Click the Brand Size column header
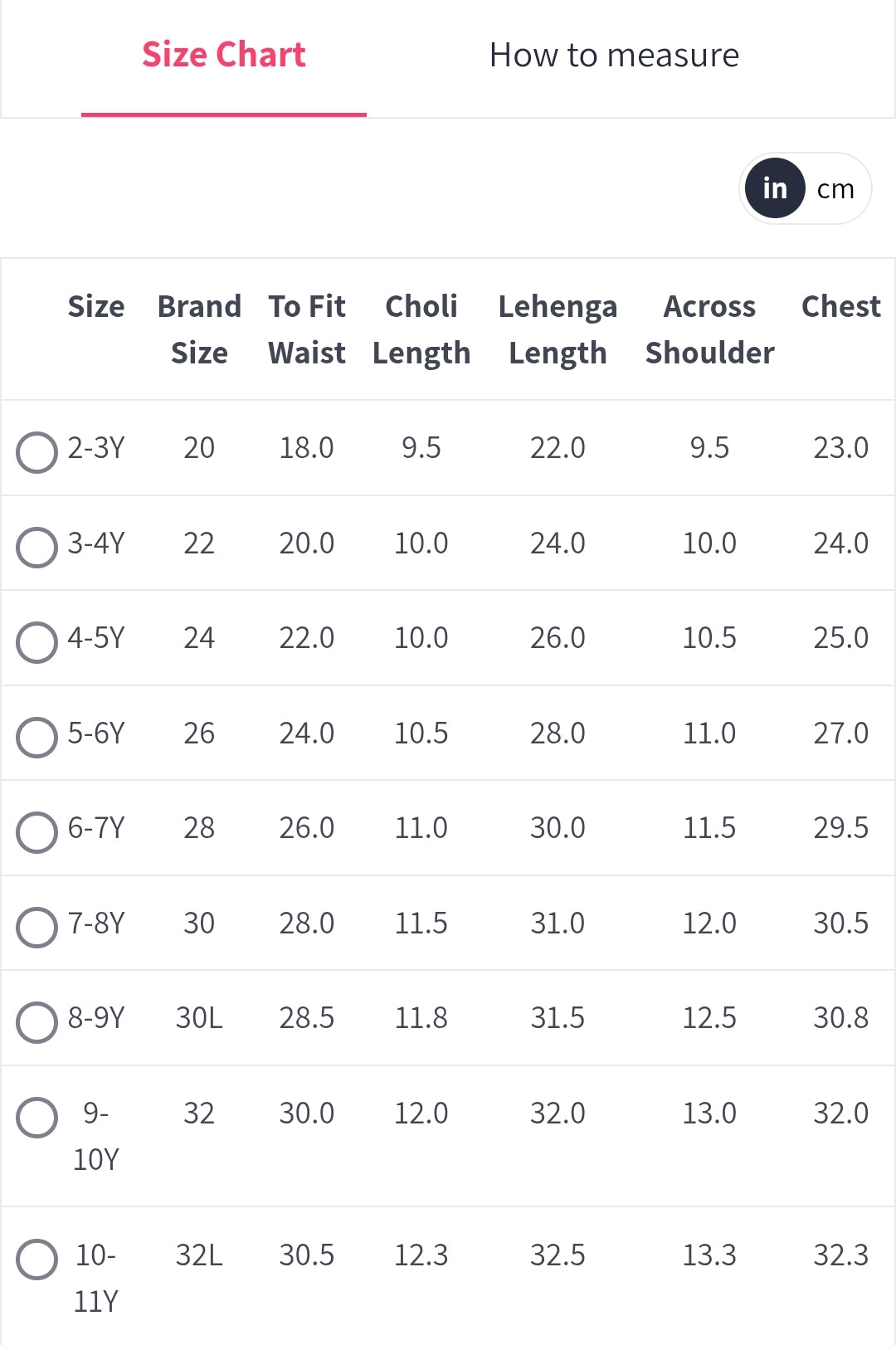 pos(199,329)
